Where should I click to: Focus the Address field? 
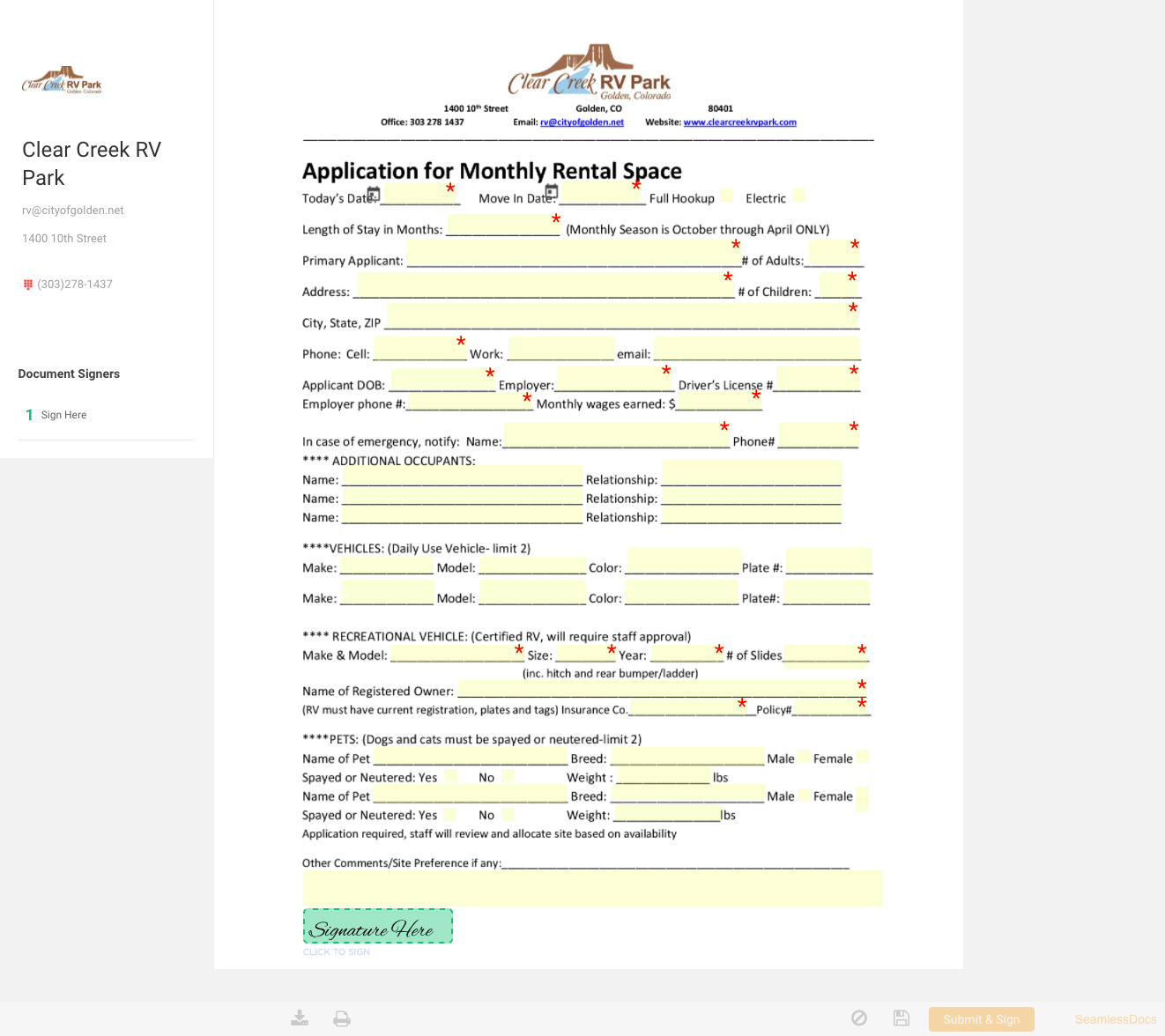[544, 285]
